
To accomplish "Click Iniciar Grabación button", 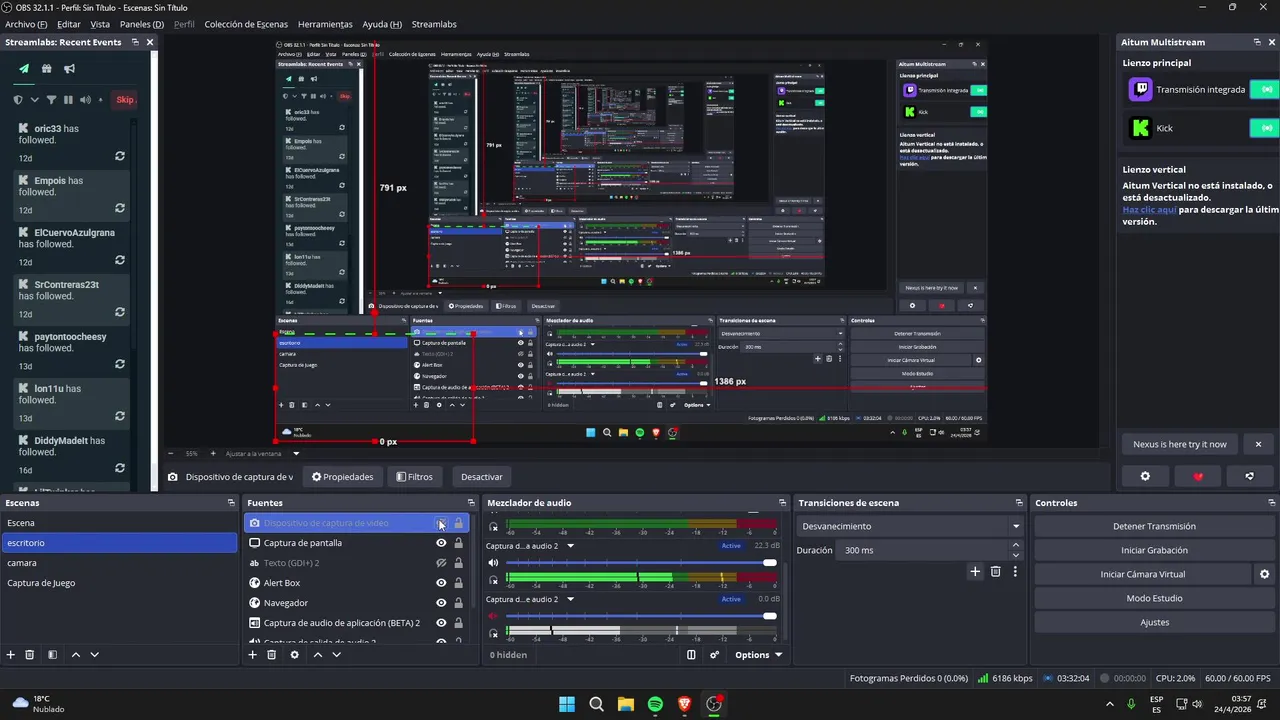I will tap(1154, 550).
